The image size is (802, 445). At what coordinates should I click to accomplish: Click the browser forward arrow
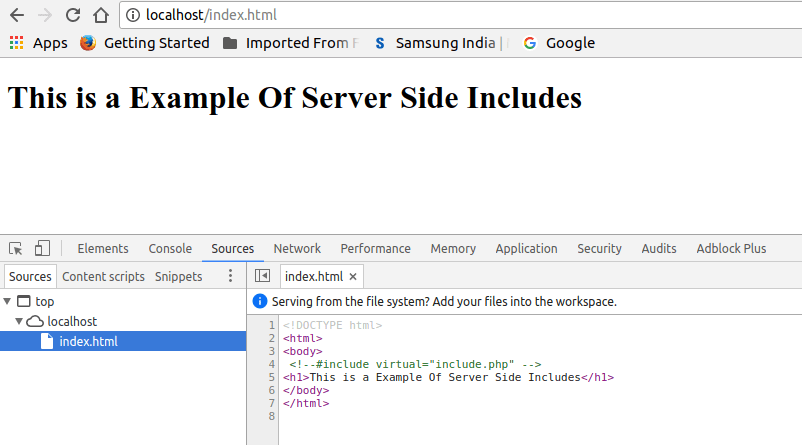45,15
